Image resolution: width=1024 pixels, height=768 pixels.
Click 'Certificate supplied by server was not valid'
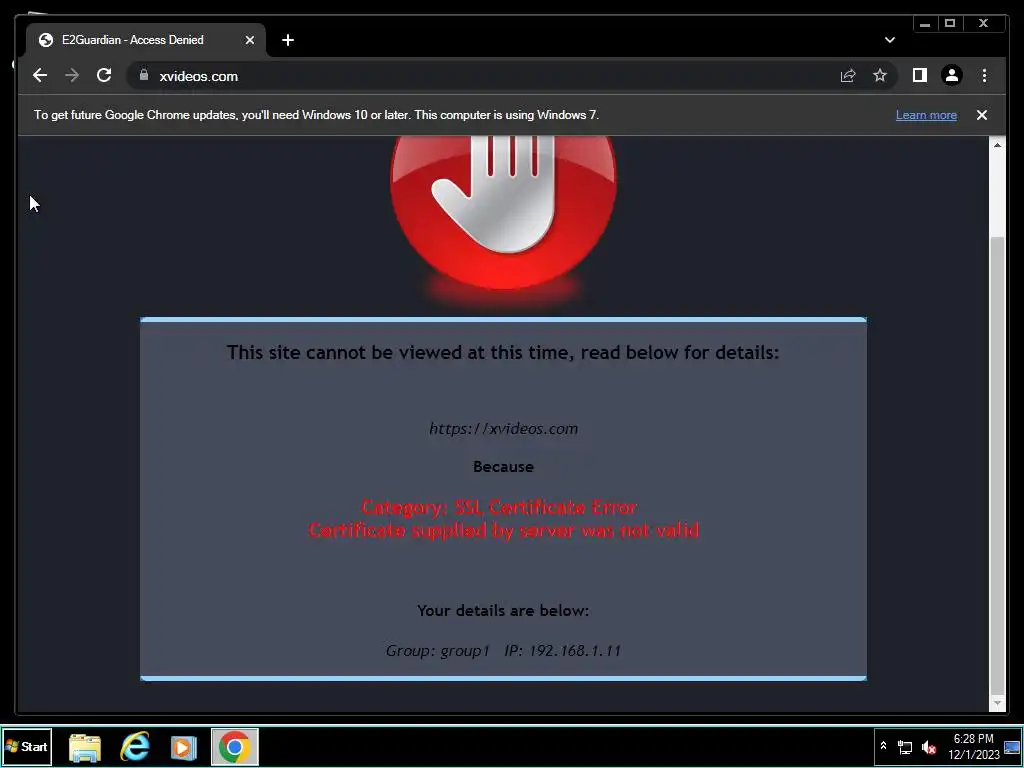click(x=504, y=530)
